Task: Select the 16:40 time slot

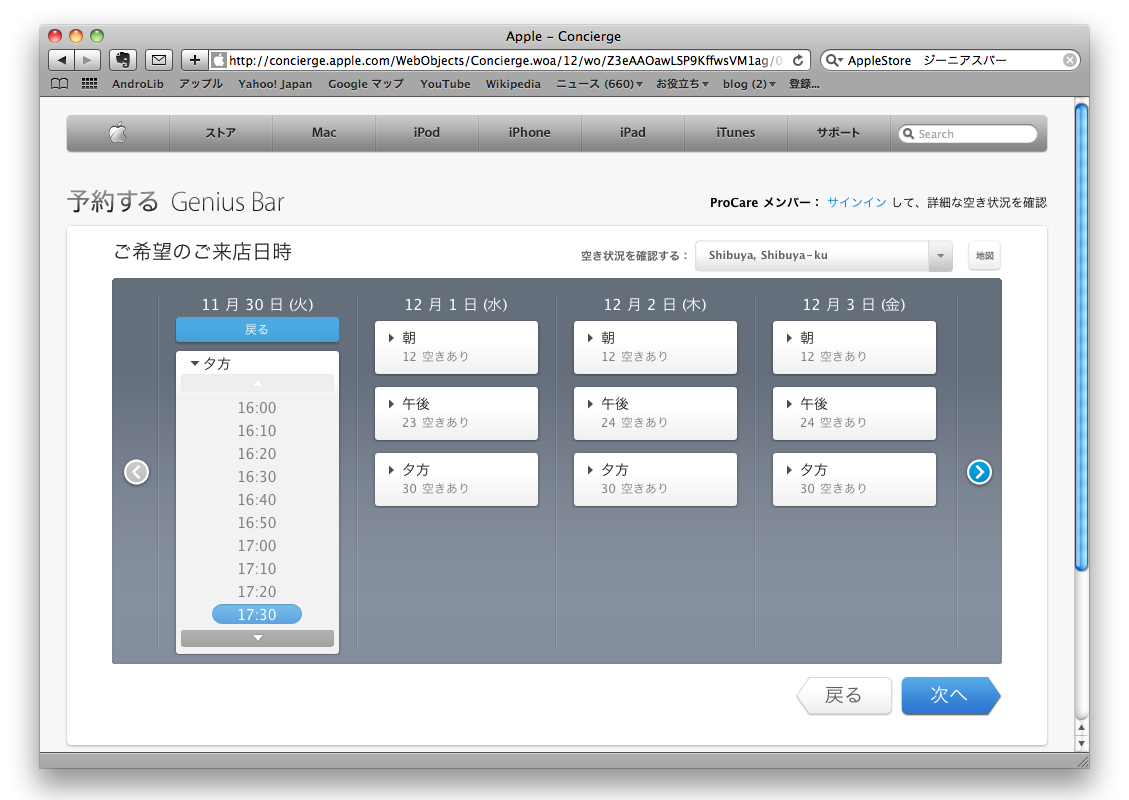Action: click(257, 500)
